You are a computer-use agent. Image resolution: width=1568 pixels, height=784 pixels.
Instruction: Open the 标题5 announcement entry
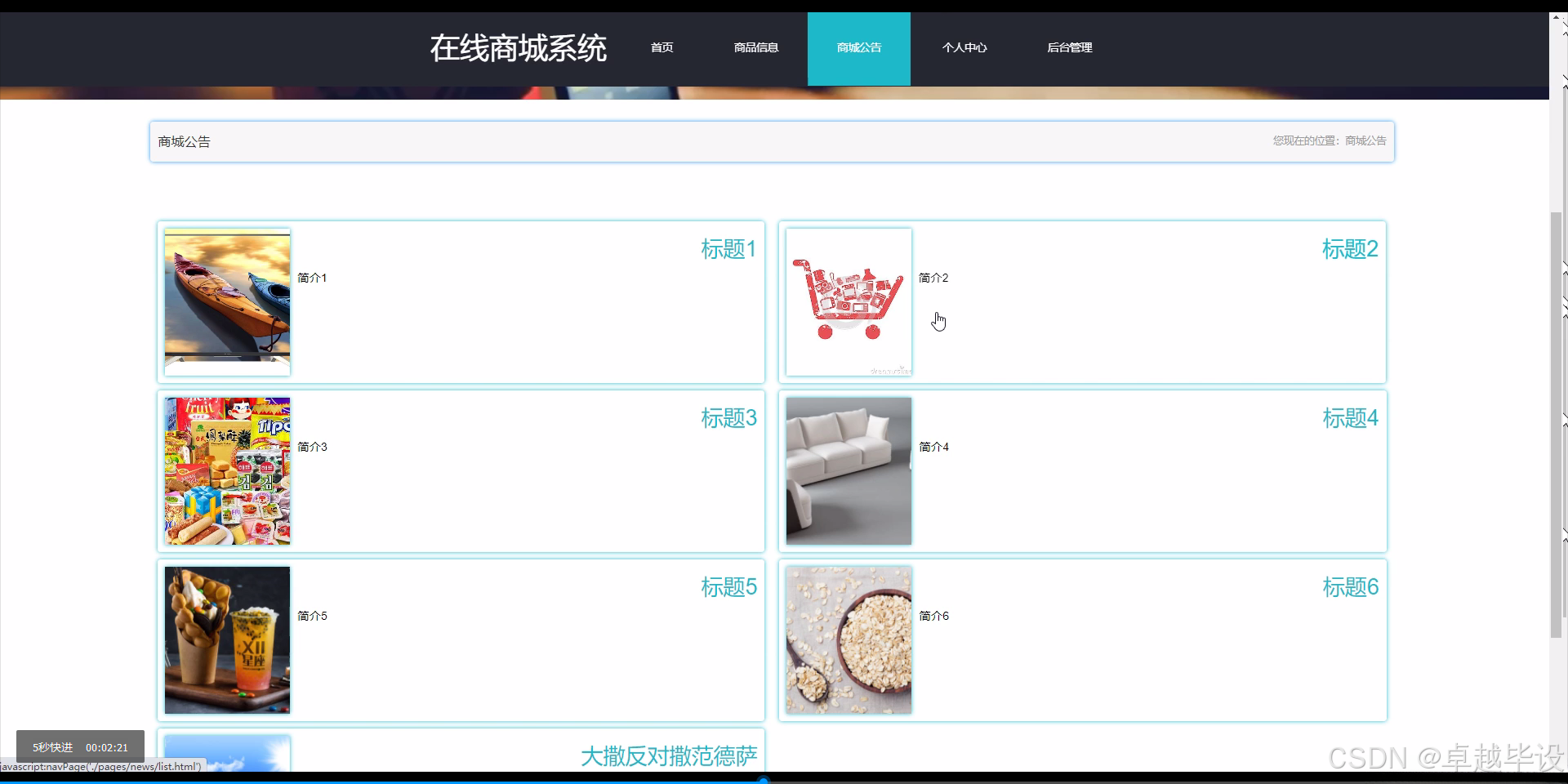(728, 587)
